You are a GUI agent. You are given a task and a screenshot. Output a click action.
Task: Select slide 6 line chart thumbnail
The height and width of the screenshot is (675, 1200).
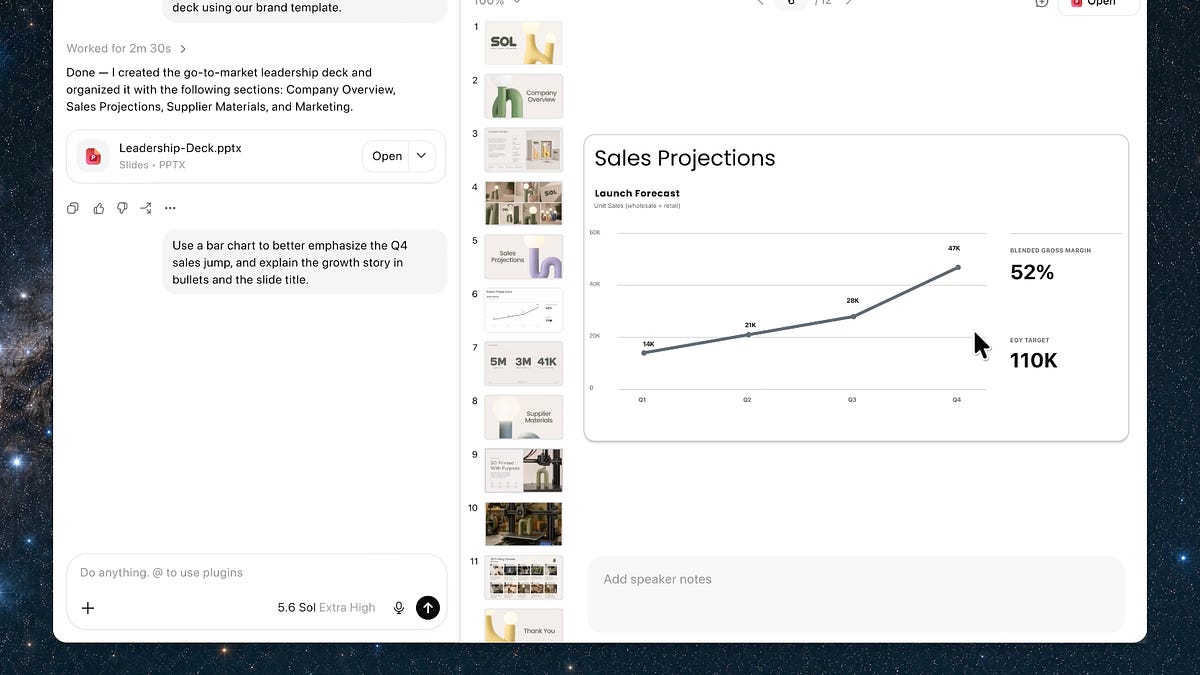pos(523,310)
